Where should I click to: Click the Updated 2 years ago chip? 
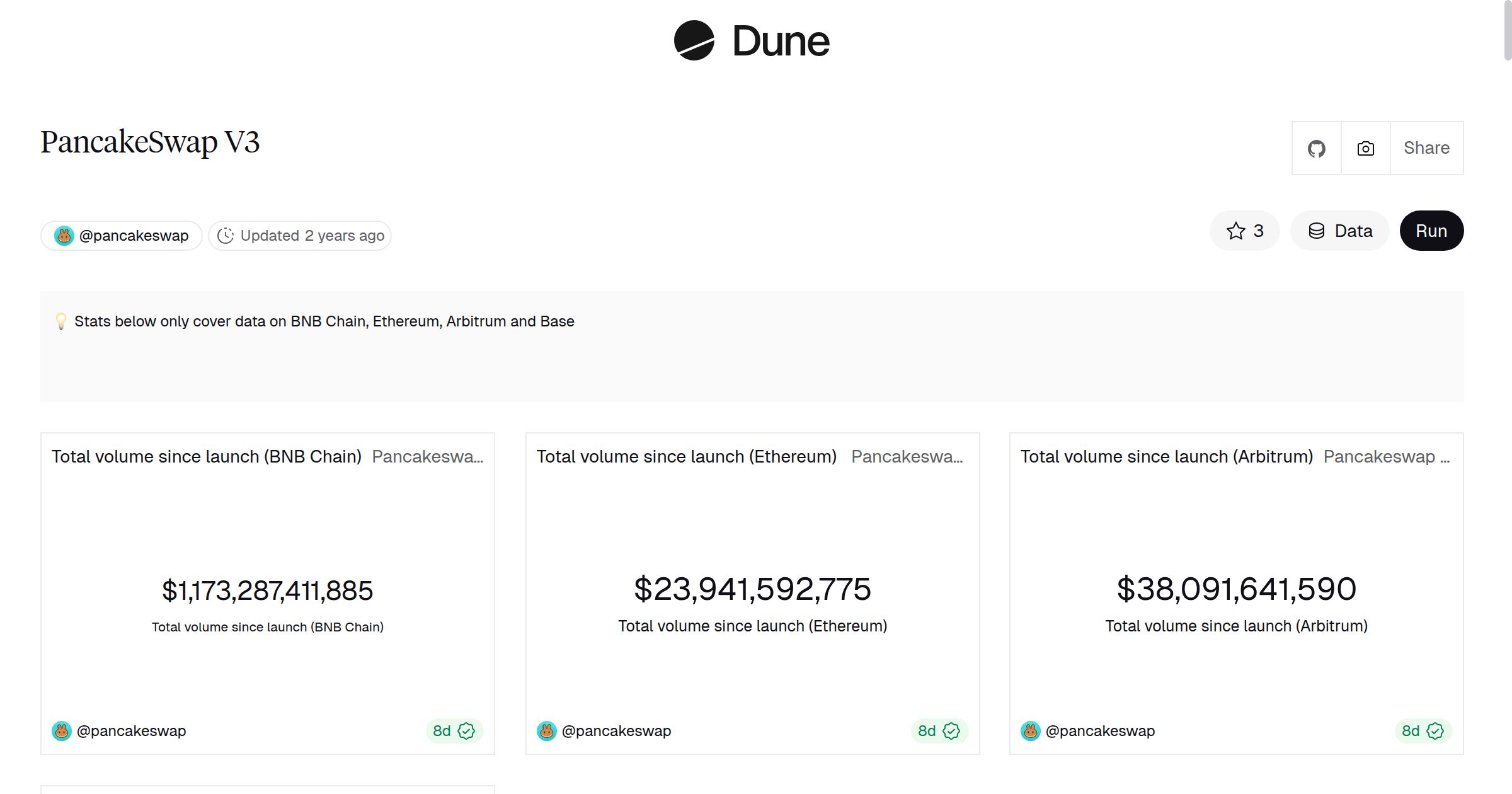[x=300, y=236]
